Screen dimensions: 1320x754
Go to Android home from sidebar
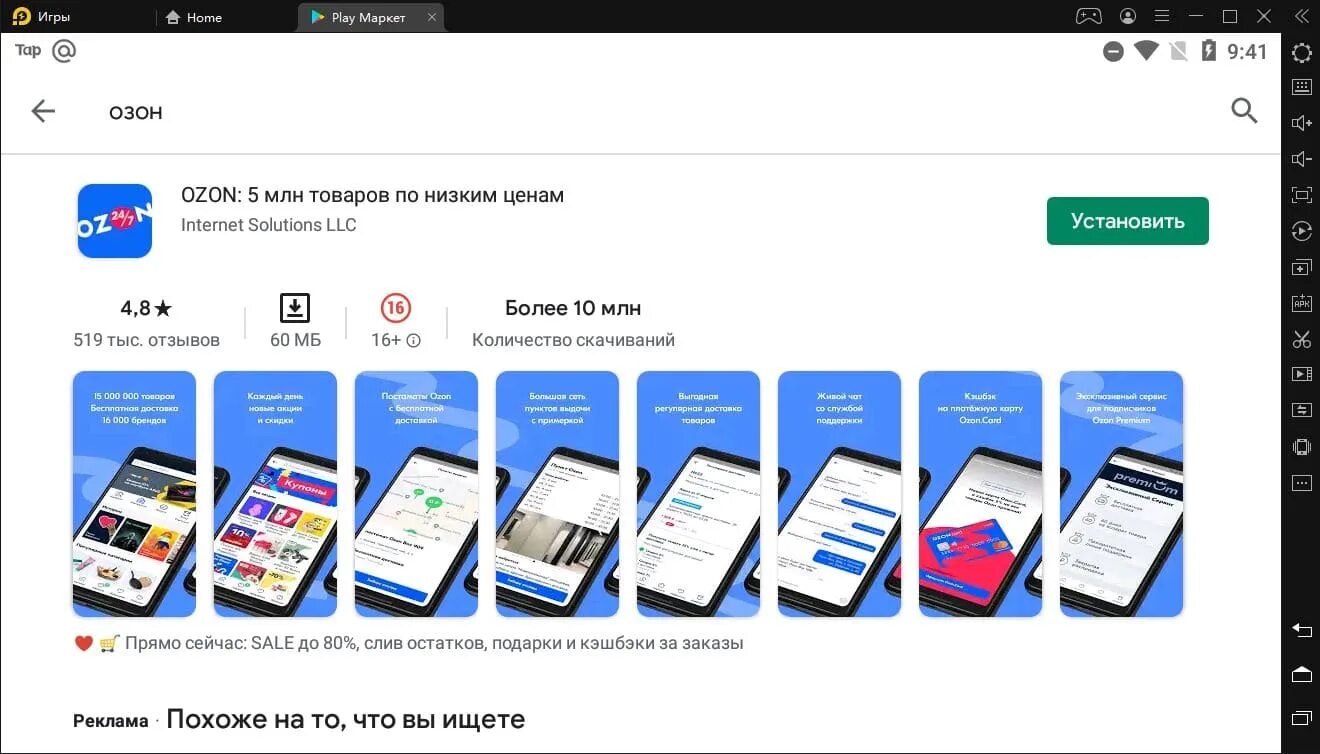click(x=1301, y=674)
